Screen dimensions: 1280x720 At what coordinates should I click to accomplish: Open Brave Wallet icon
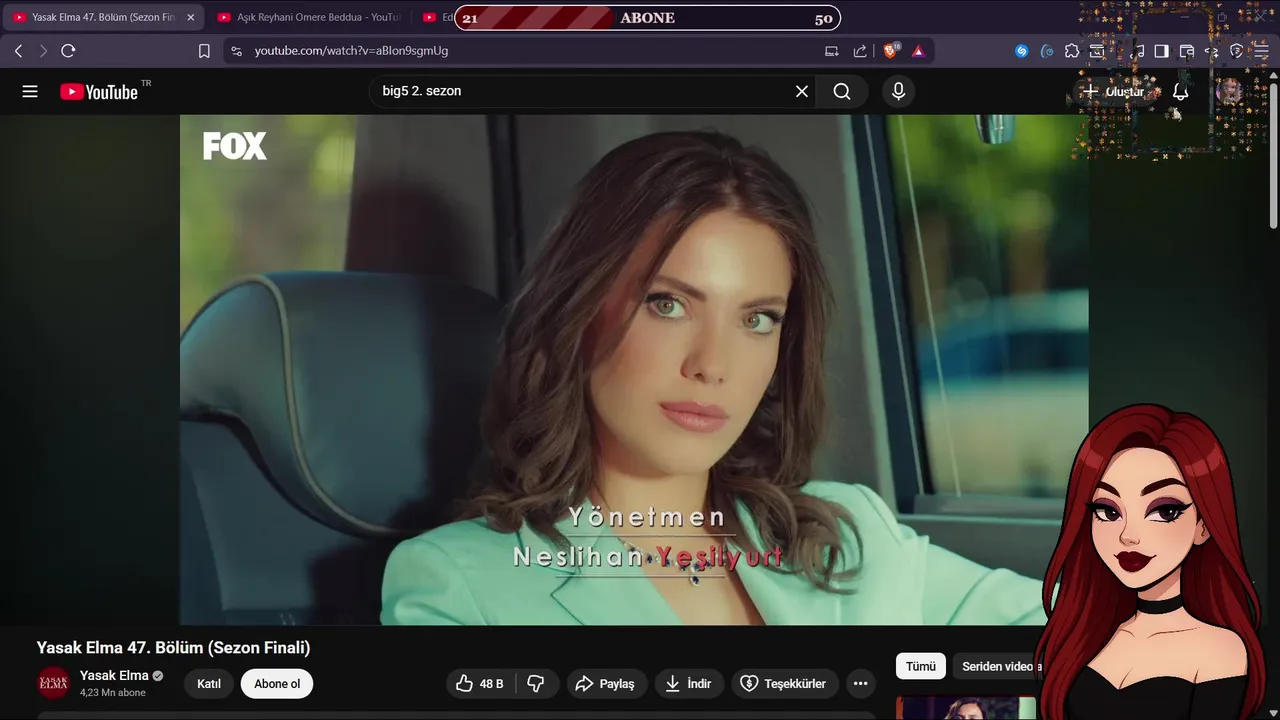tap(1187, 51)
